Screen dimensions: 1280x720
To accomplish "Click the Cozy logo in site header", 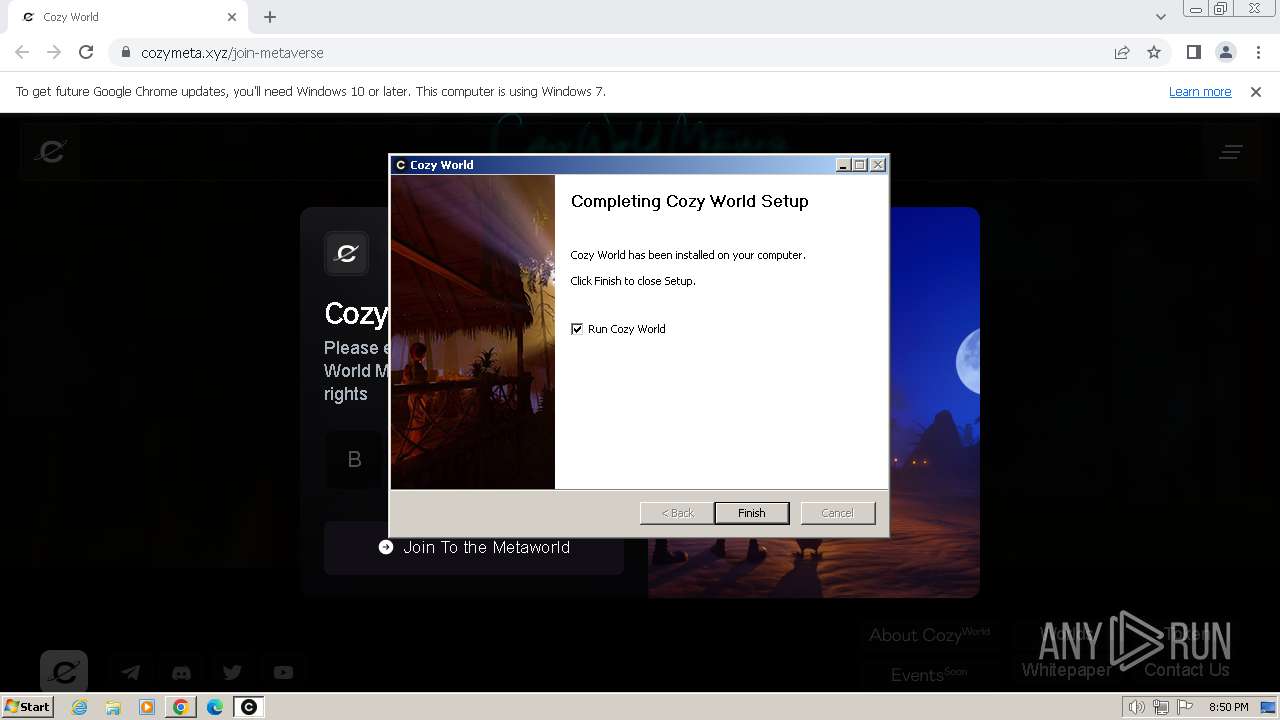I will pyautogui.click(x=51, y=151).
